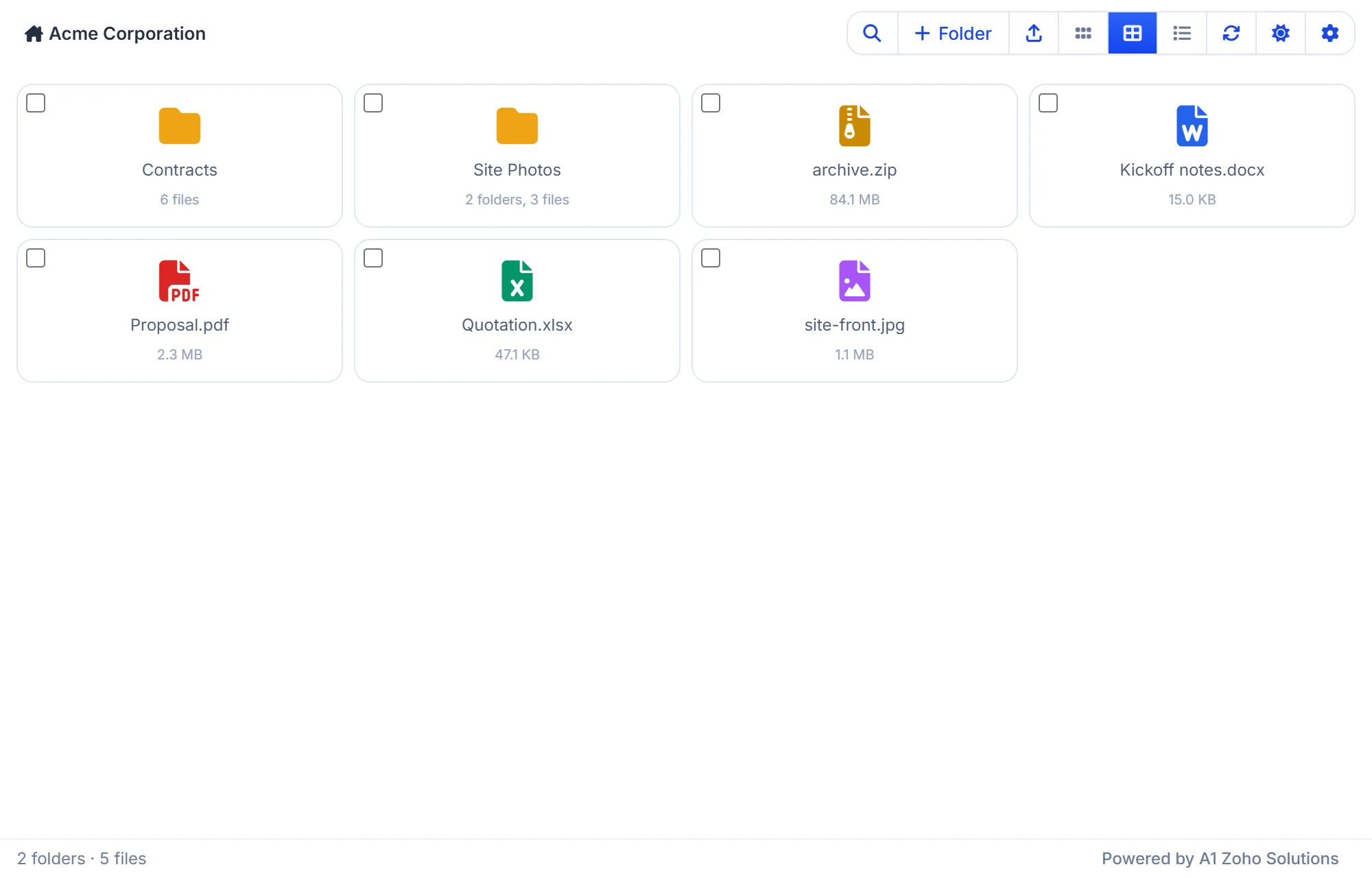Click the archive.zip file icon
This screenshot has height=878, width=1372.
tap(855, 126)
